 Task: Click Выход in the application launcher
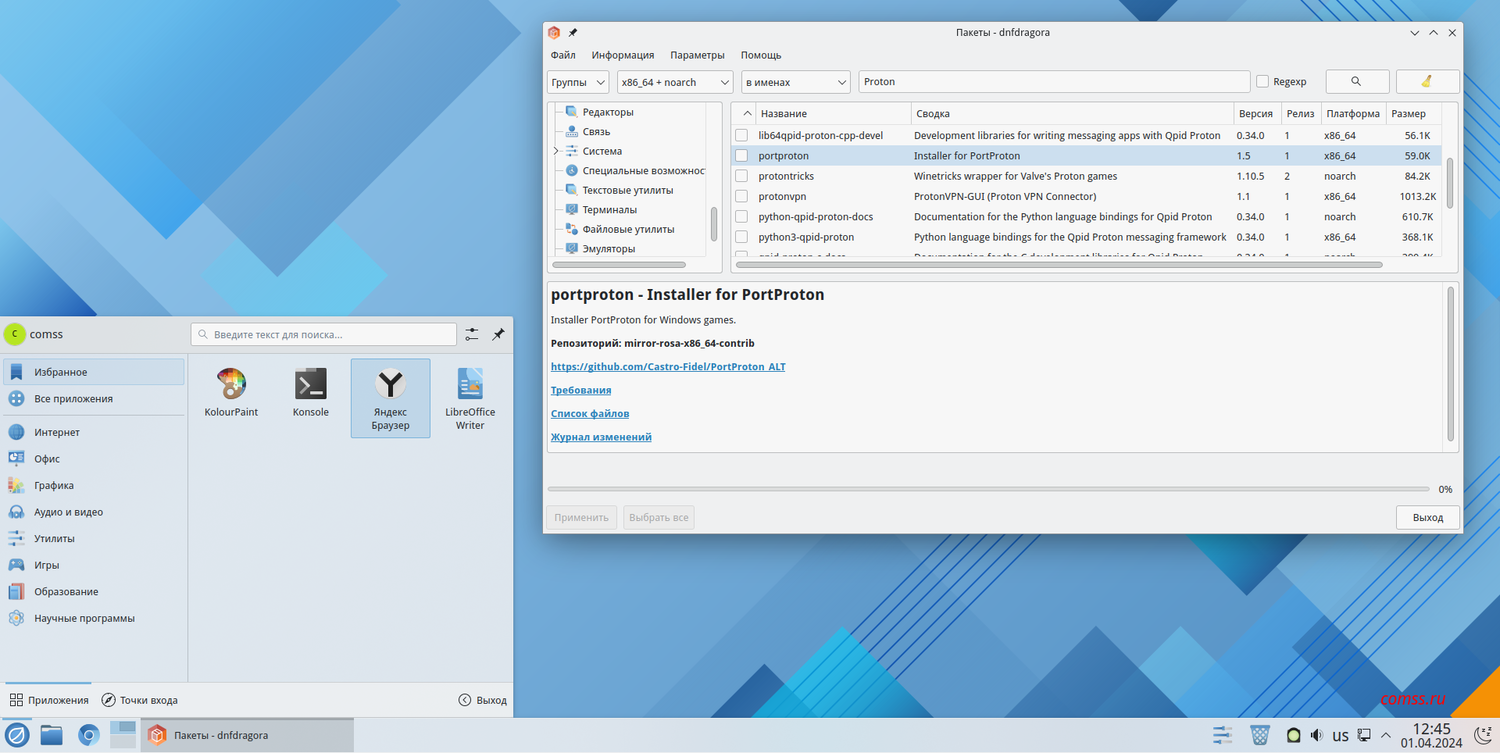coord(483,700)
